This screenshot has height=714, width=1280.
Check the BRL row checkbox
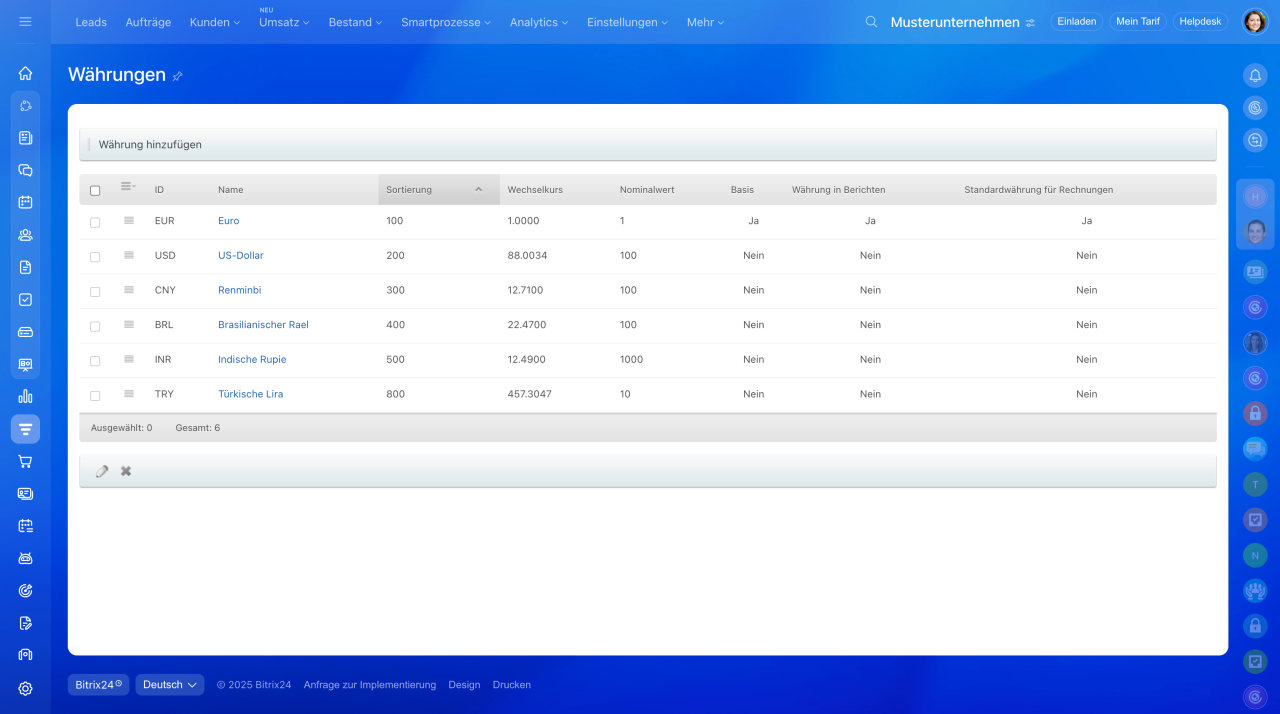[95, 326]
